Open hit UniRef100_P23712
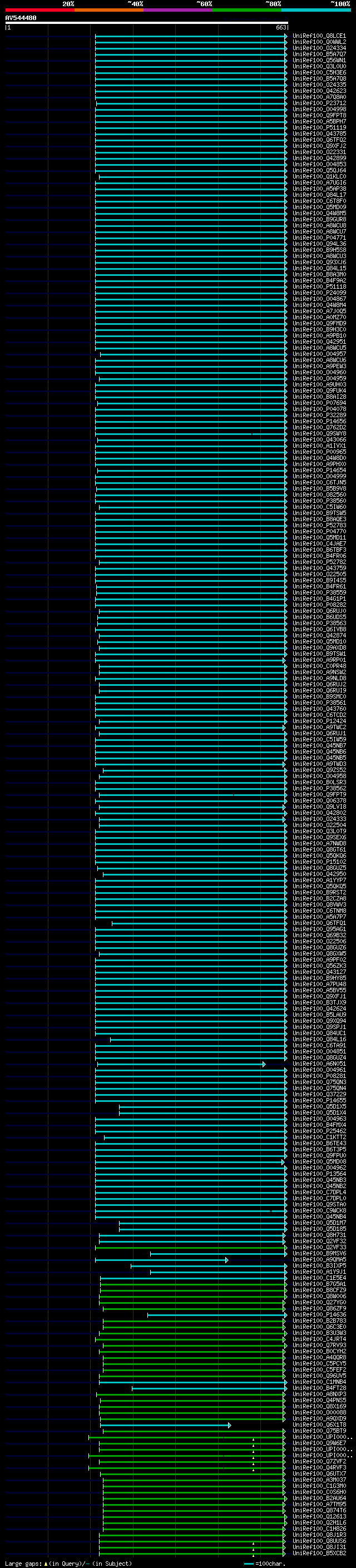The height and width of the screenshot is (1568, 356). (x=319, y=103)
